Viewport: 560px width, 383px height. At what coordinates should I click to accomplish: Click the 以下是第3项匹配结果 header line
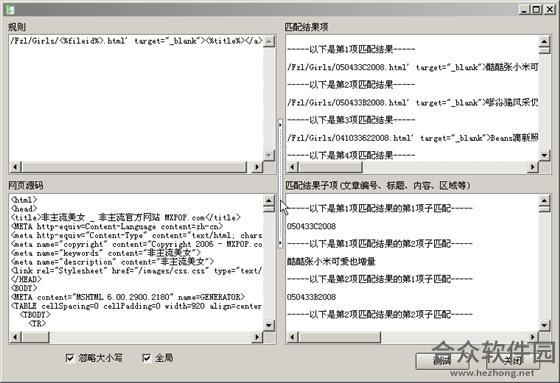click(351, 120)
